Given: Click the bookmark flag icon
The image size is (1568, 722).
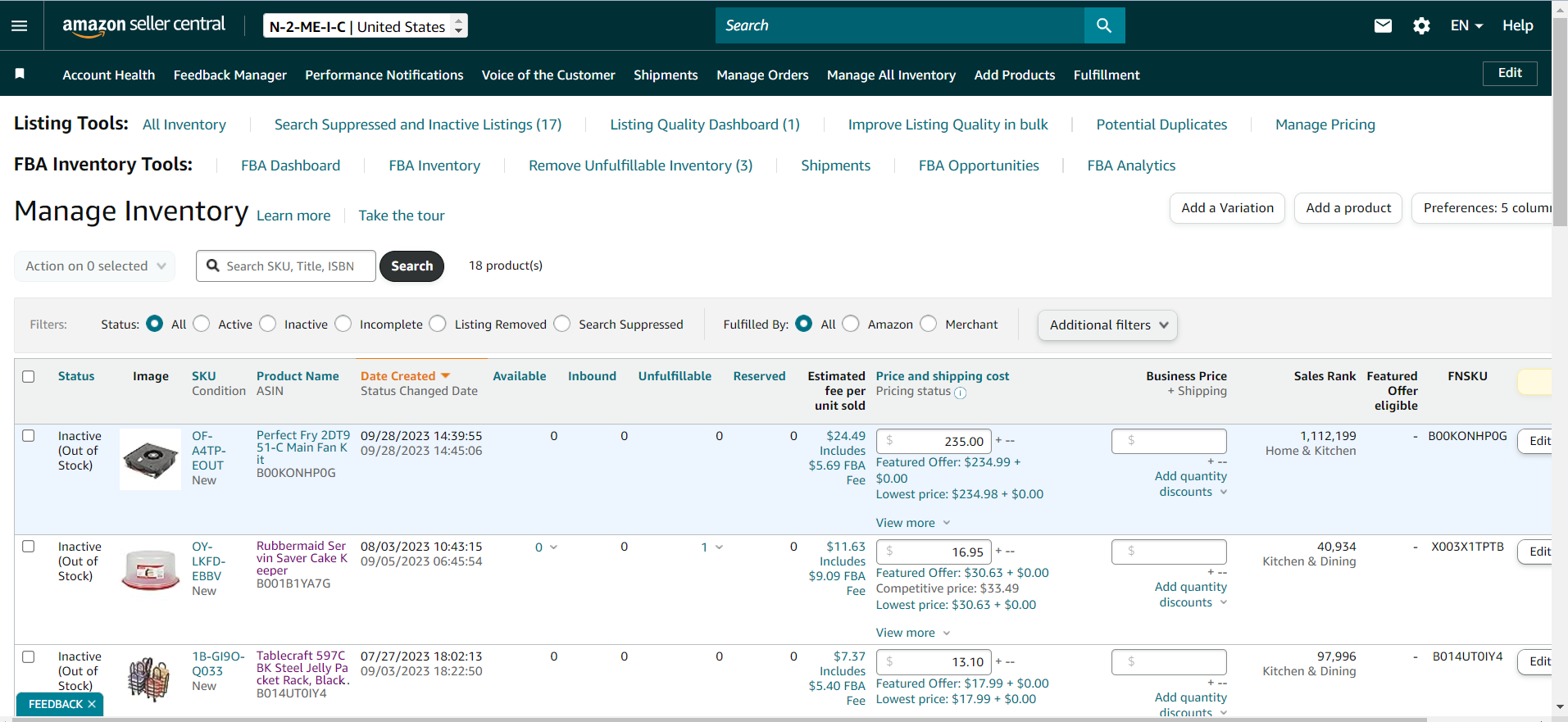Looking at the screenshot, I should click(20, 74).
